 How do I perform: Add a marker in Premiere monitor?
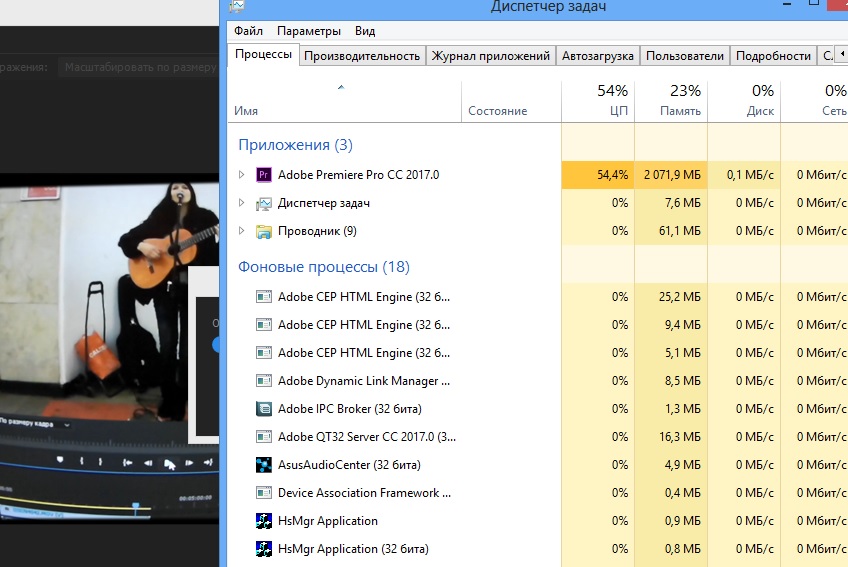pyautogui.click(x=59, y=461)
